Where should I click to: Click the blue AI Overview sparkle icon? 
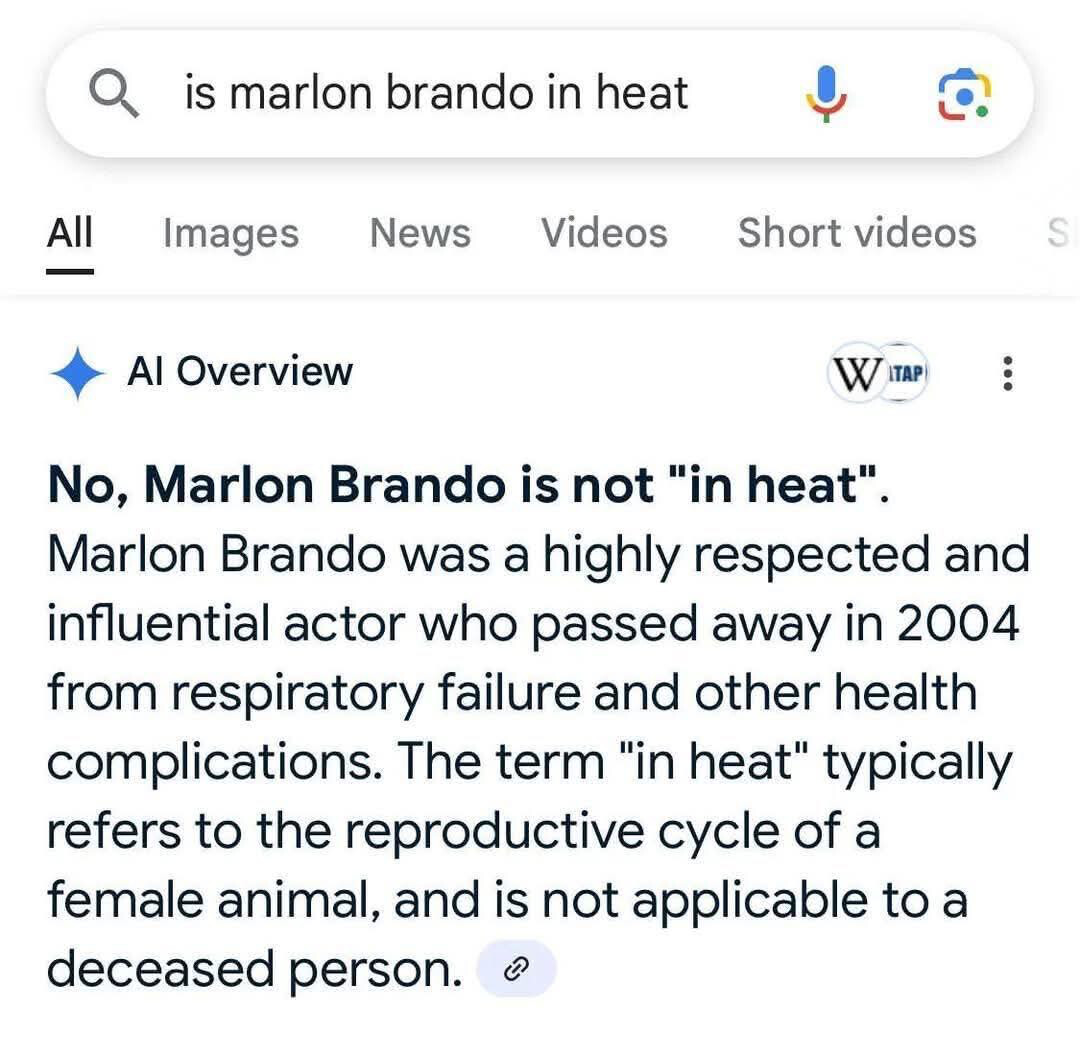click(77, 372)
